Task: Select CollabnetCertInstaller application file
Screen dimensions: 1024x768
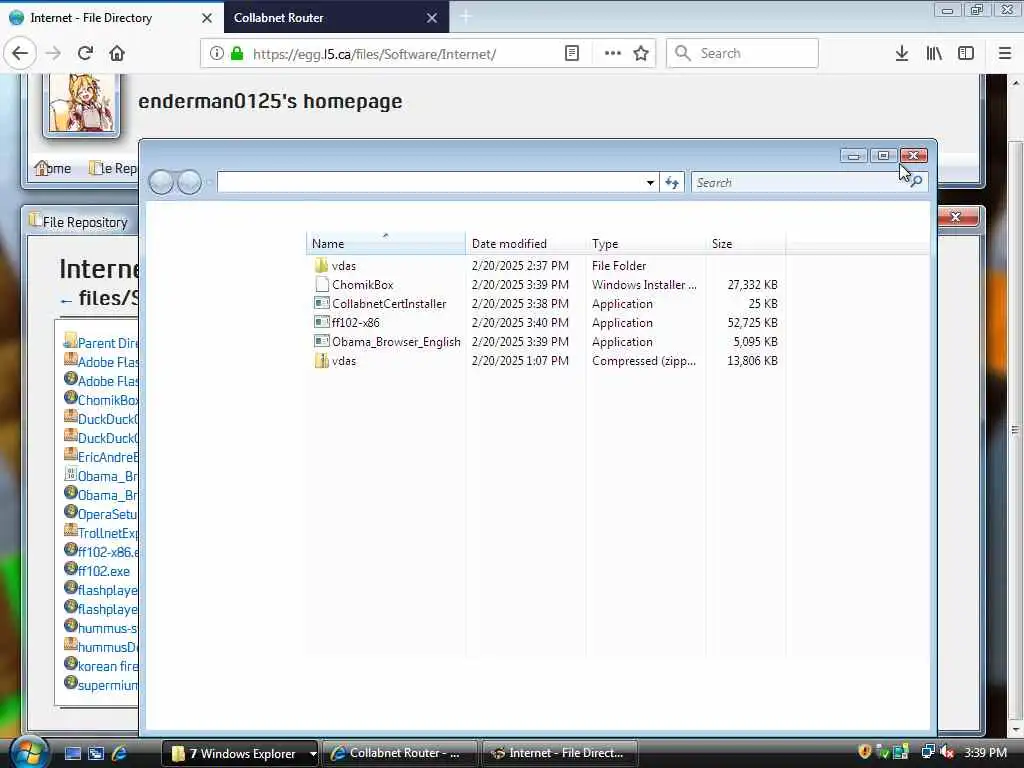Action: (546, 304)
